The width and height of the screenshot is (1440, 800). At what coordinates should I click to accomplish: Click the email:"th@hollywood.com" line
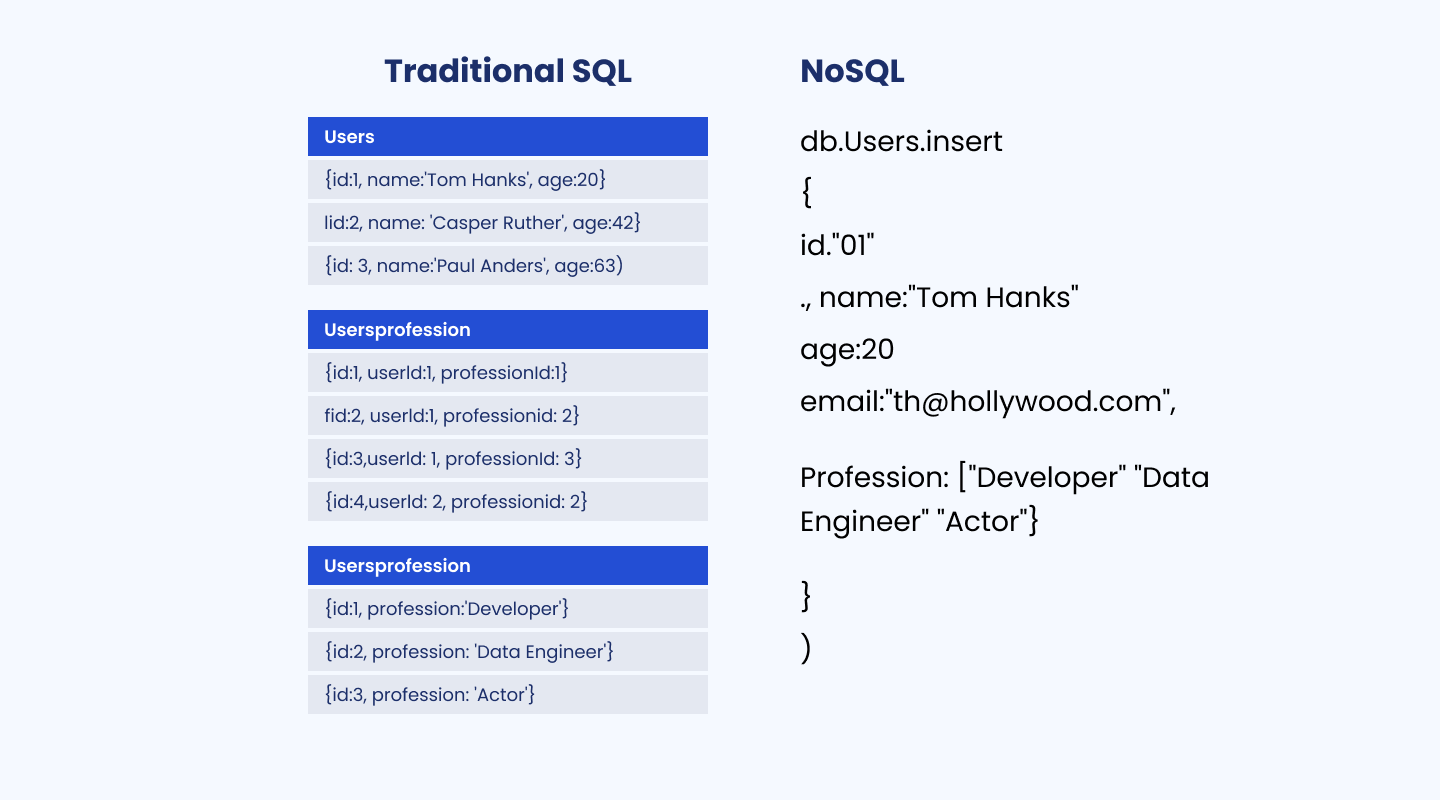tap(988, 402)
